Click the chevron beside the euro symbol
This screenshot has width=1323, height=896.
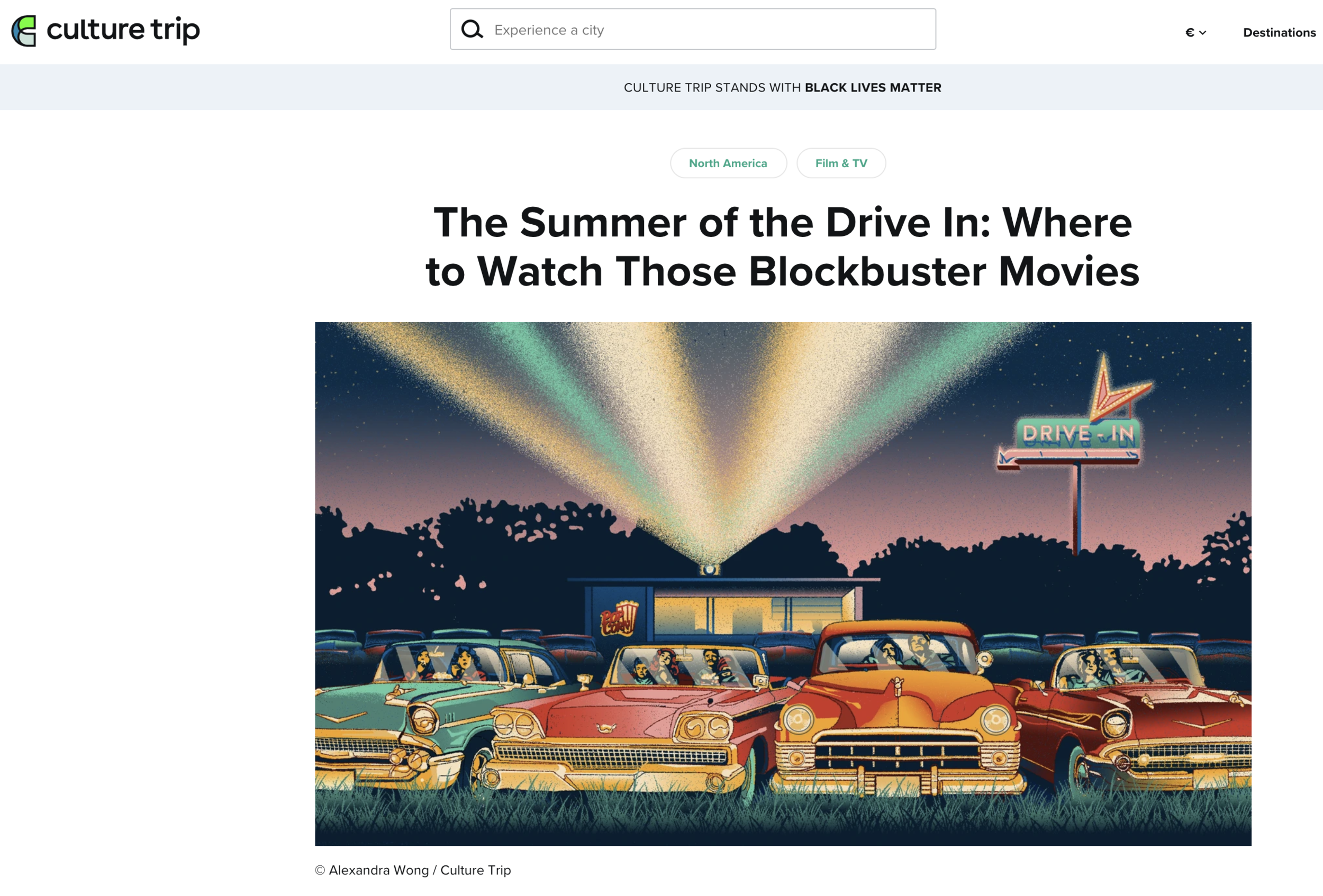pos(1202,33)
